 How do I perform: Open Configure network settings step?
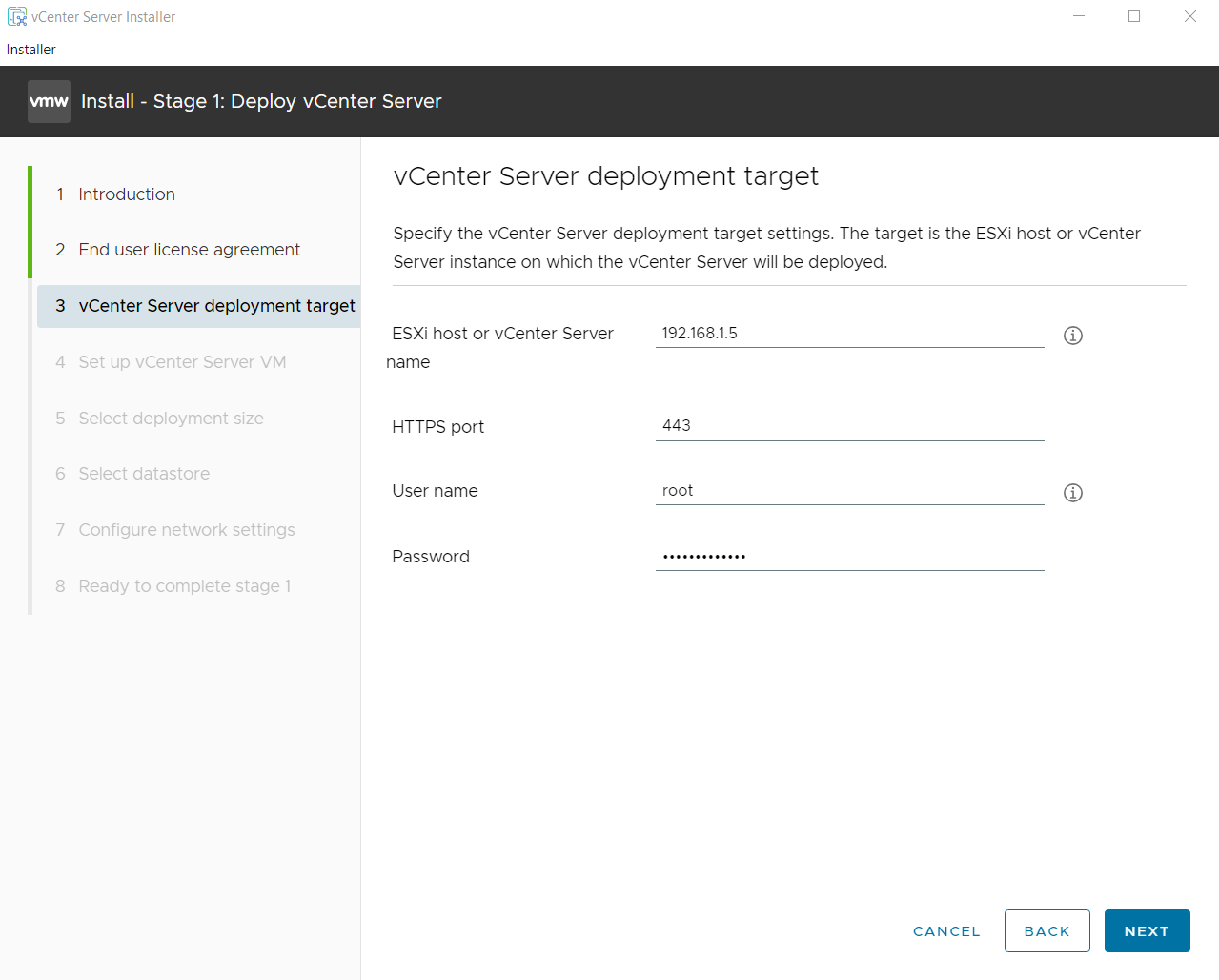click(187, 530)
